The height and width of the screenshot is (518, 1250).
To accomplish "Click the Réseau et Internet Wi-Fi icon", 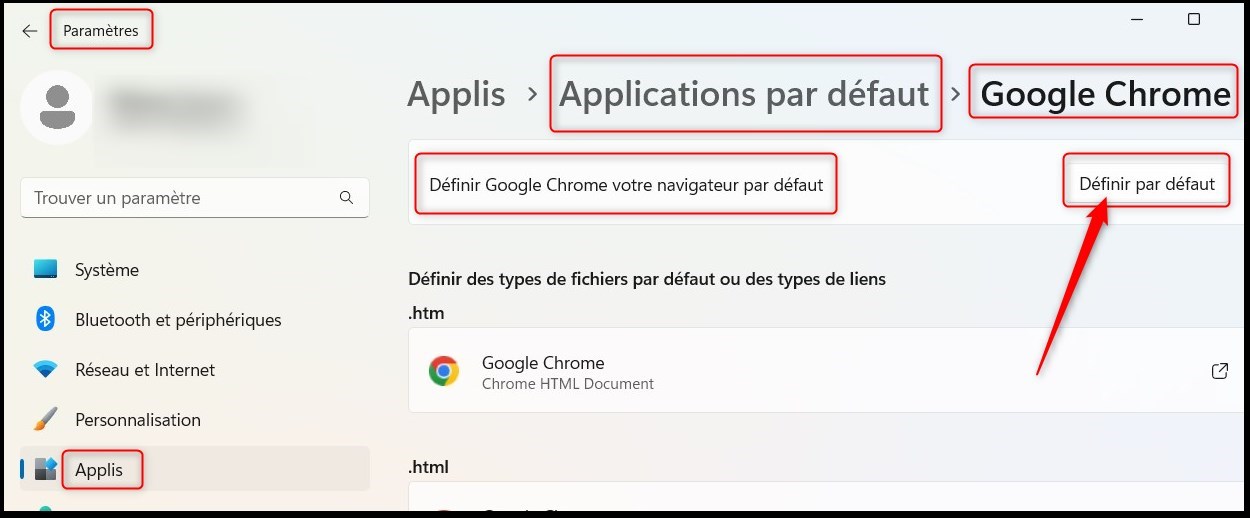I will click(45, 370).
